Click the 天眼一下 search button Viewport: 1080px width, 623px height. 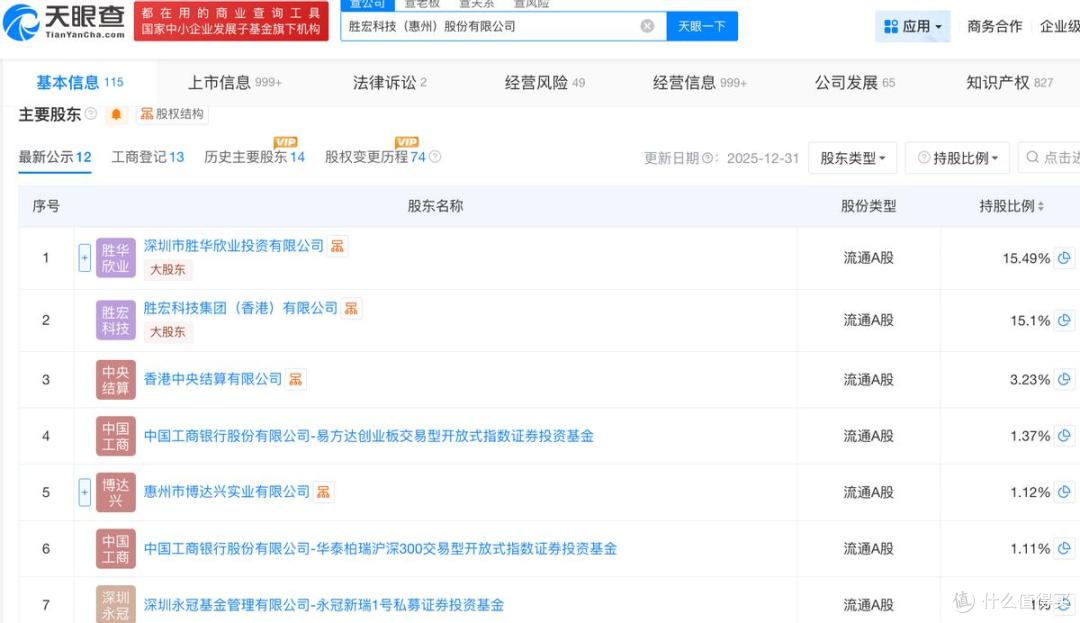coord(702,26)
